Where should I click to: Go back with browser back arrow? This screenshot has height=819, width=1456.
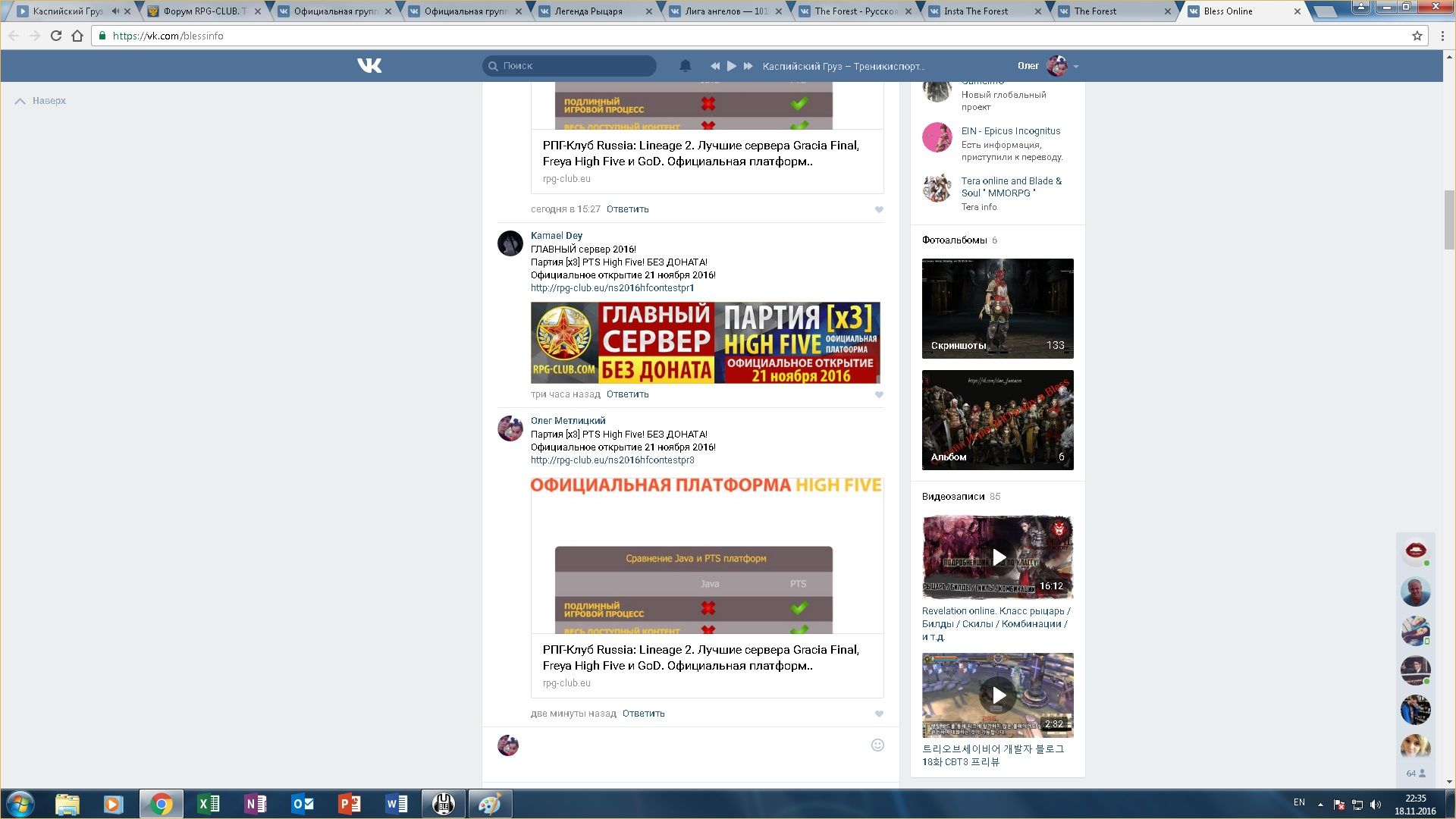click(x=14, y=36)
